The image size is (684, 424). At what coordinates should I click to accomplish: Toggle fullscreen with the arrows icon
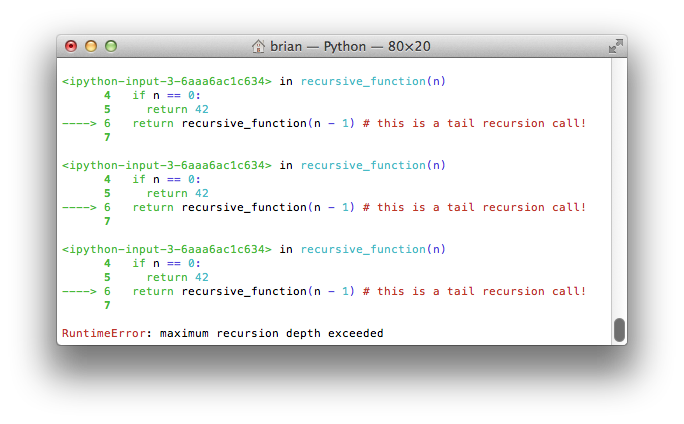coord(616,46)
